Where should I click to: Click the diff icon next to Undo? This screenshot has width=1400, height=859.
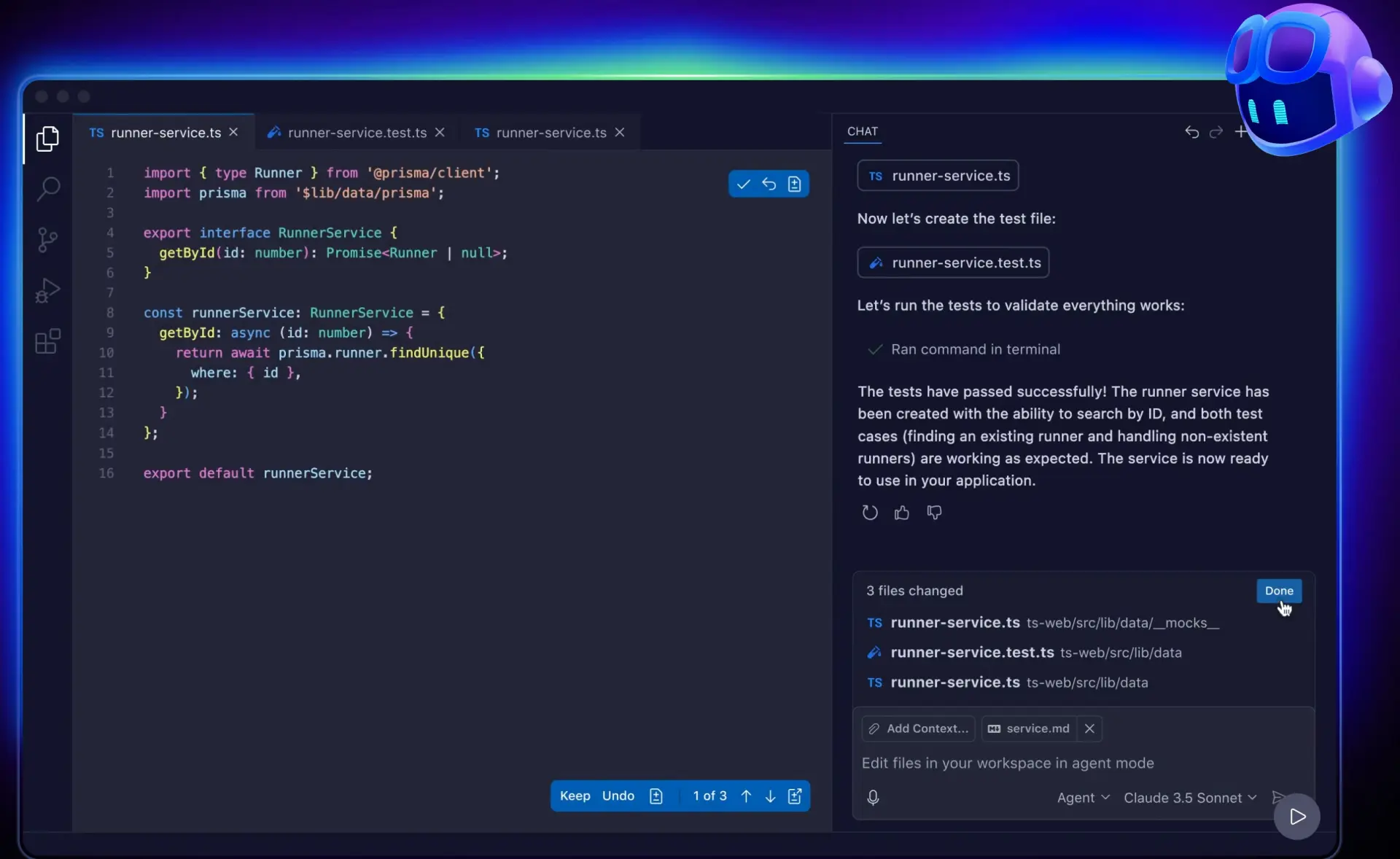656,796
